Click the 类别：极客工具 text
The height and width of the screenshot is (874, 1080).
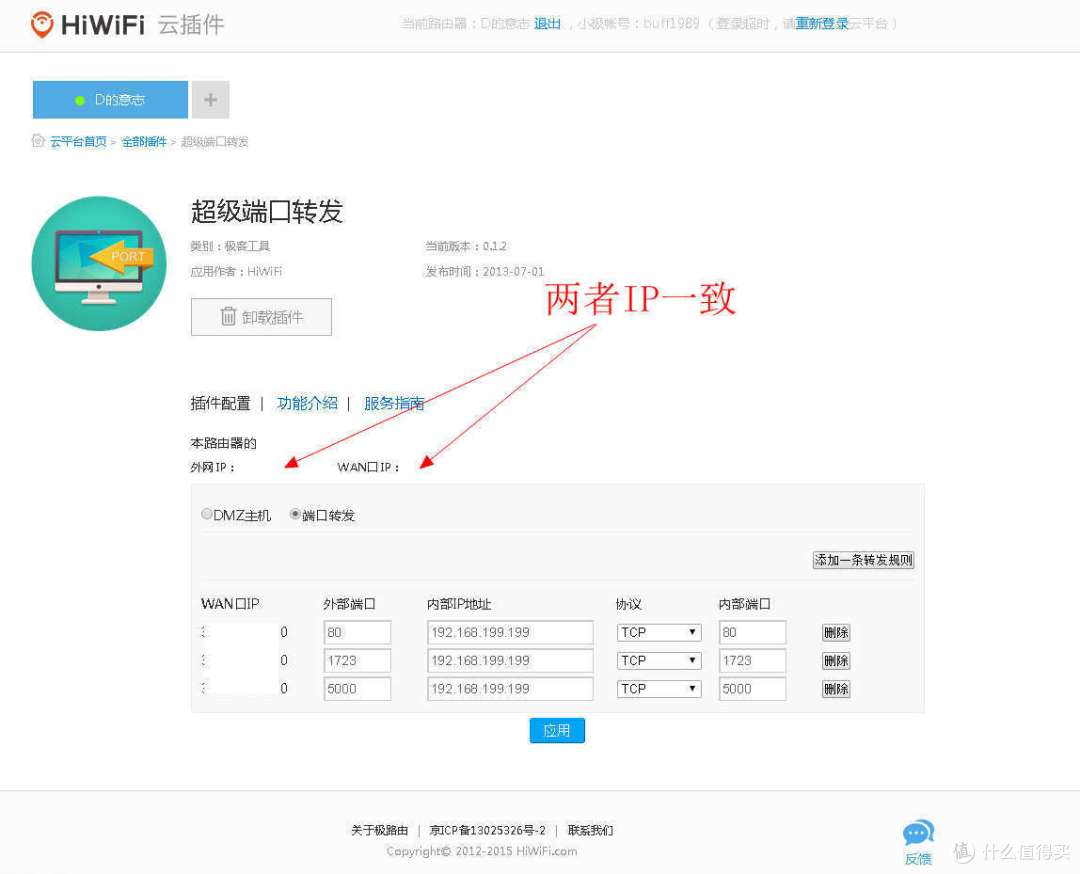[x=230, y=246]
